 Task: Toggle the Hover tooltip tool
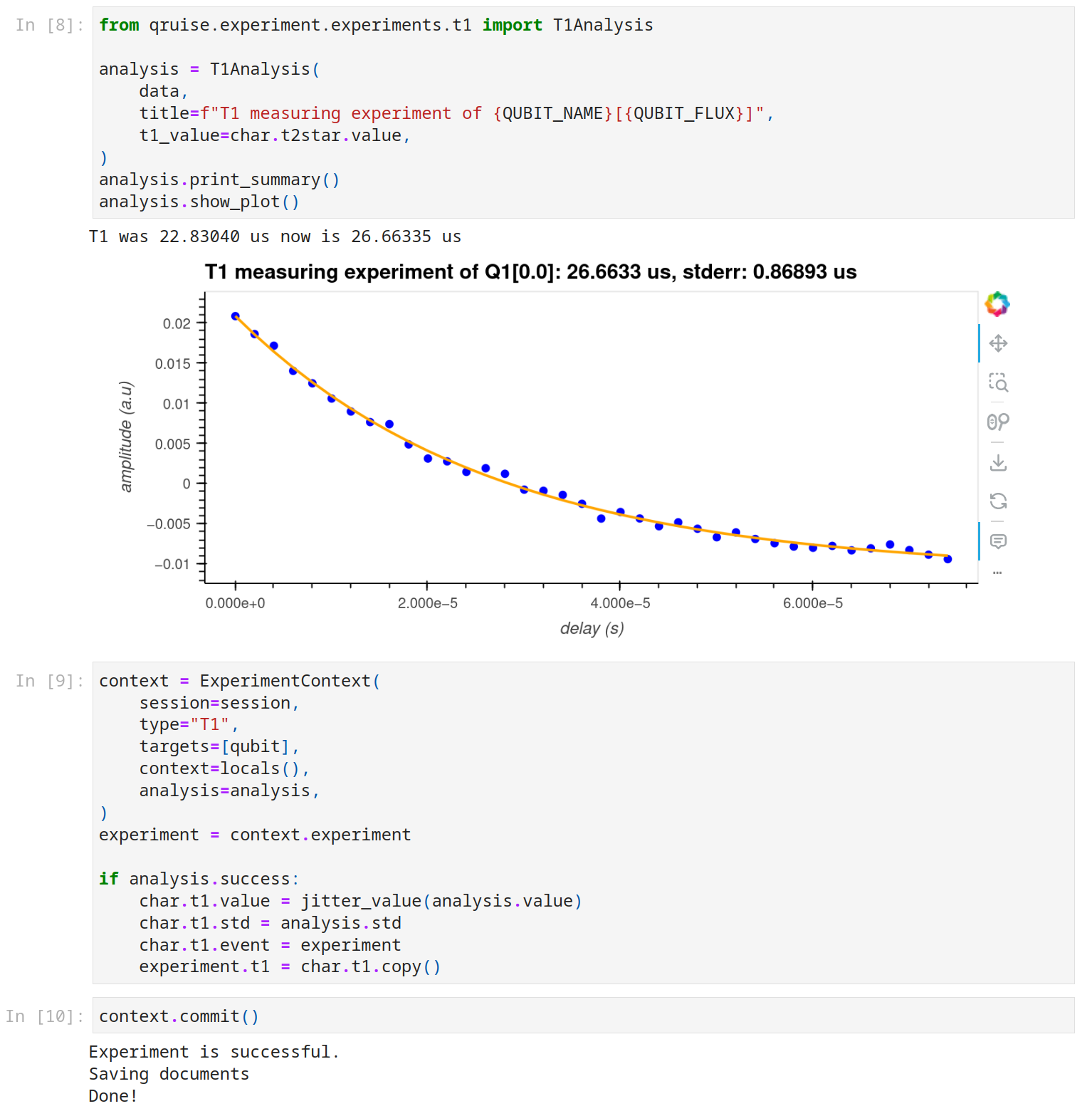998,541
